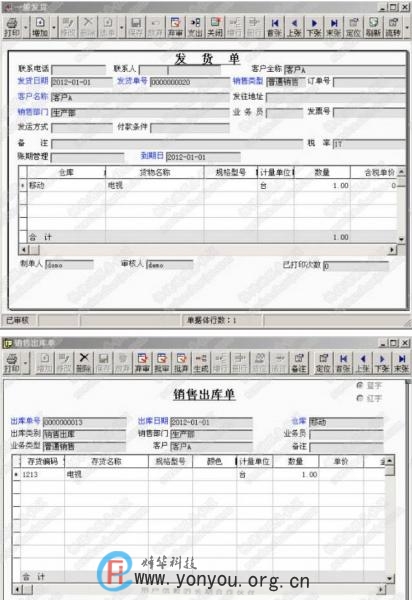The height and width of the screenshot is (600, 412).
Task: Select the 红字 radio button
Action: (x=370, y=398)
